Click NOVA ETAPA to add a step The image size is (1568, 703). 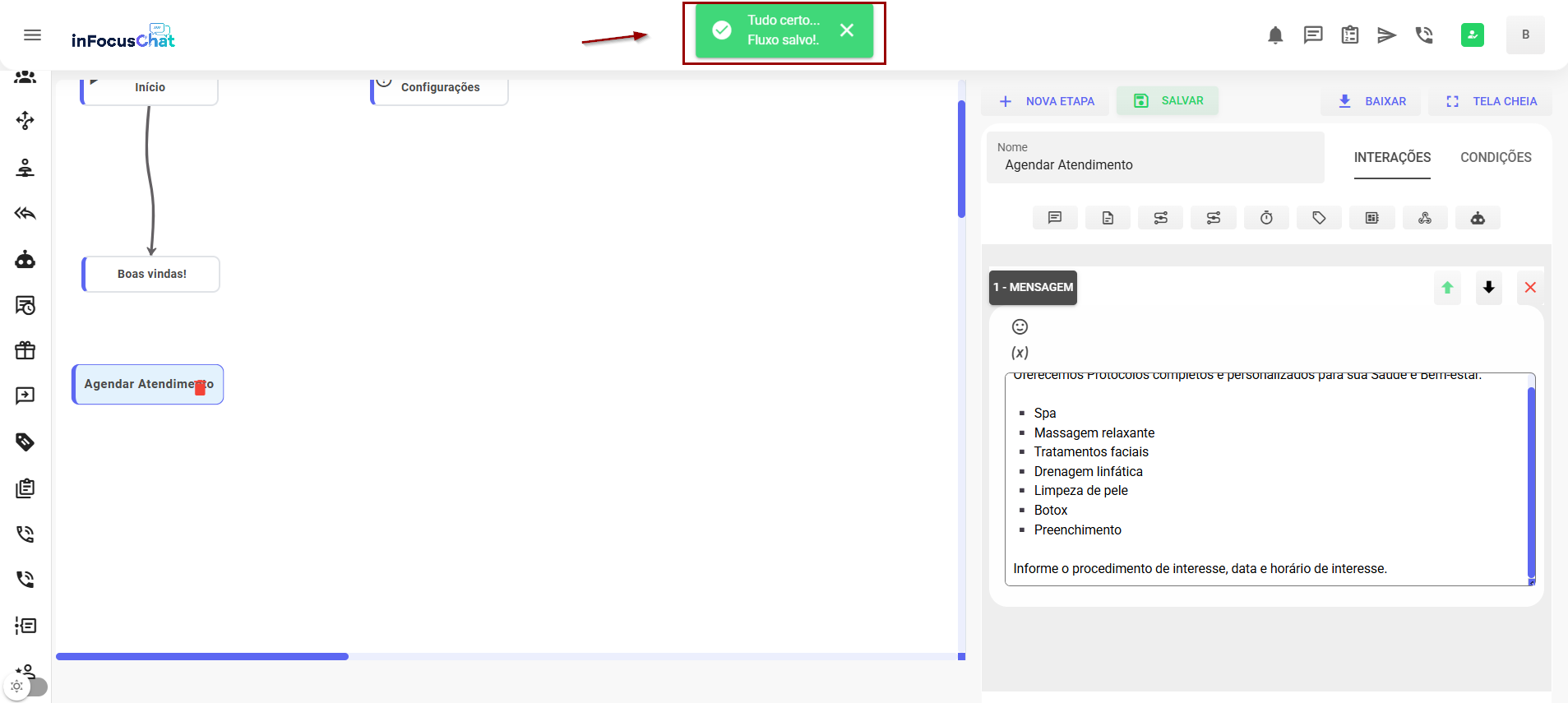pos(1046,101)
